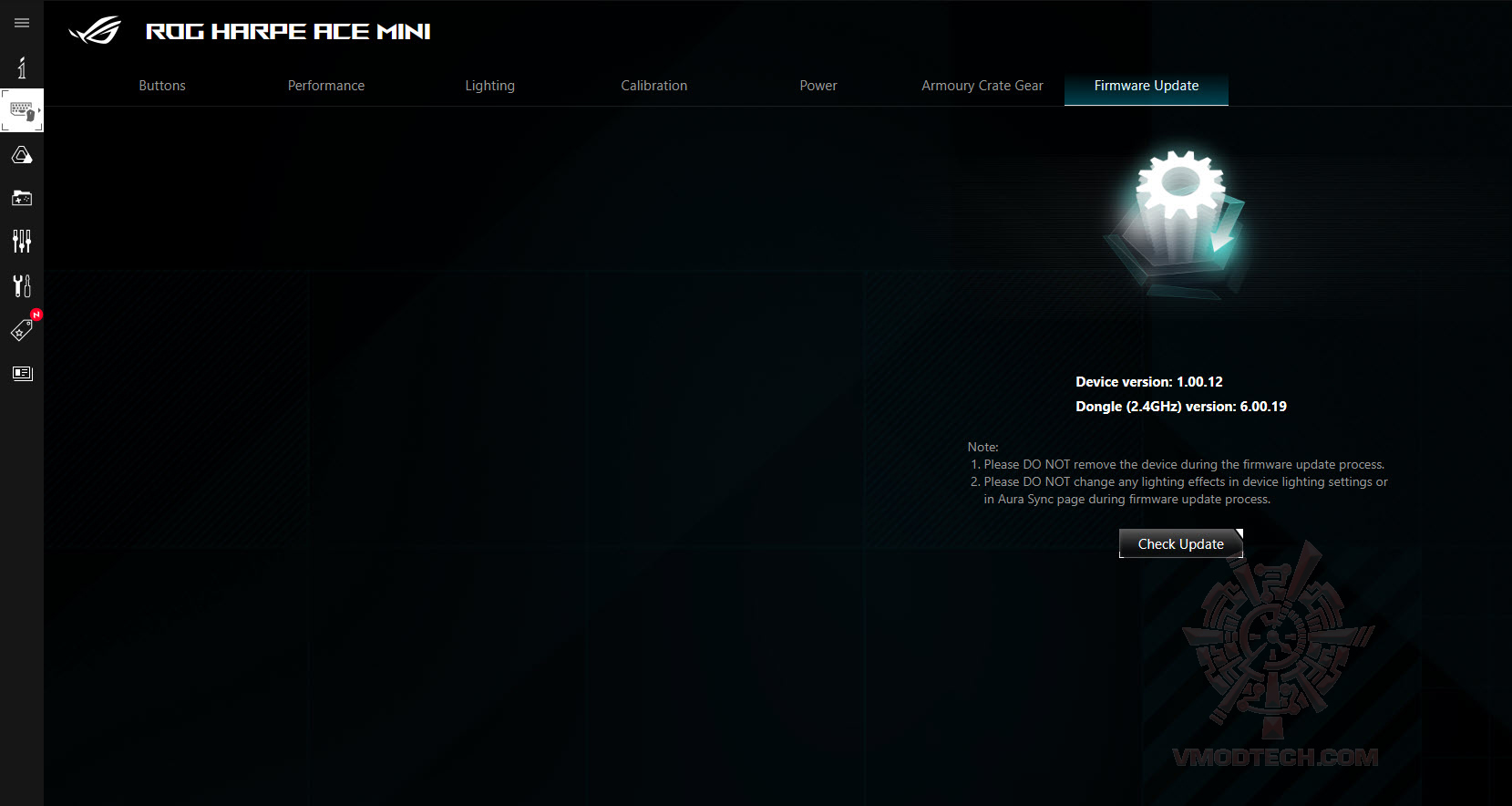Open the Dashboard info icon in sidebar

coord(22,67)
